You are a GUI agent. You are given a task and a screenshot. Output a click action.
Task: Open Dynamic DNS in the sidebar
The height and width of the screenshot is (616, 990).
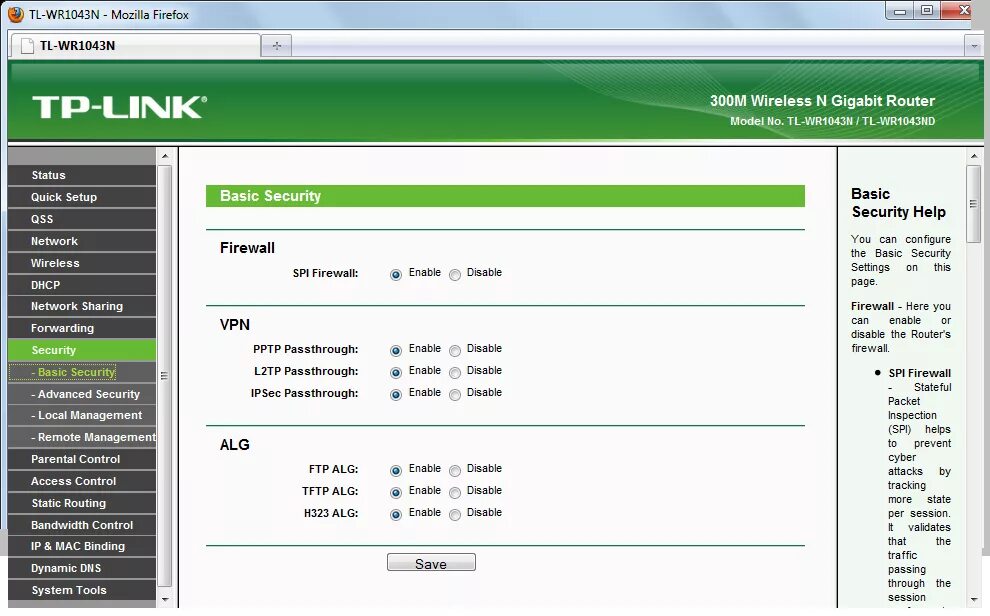pyautogui.click(x=82, y=568)
